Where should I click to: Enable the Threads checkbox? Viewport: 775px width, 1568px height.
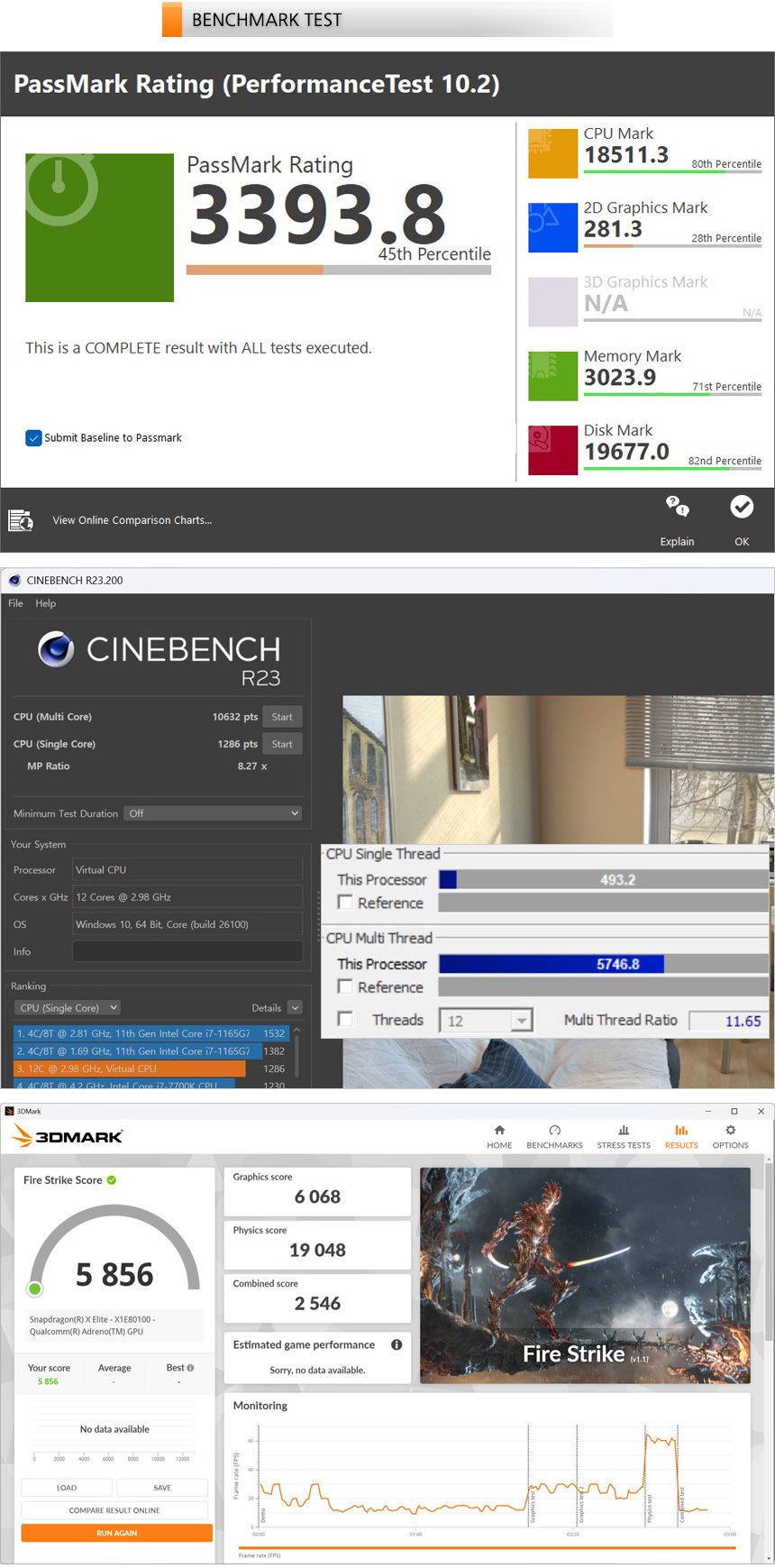[x=345, y=1019]
